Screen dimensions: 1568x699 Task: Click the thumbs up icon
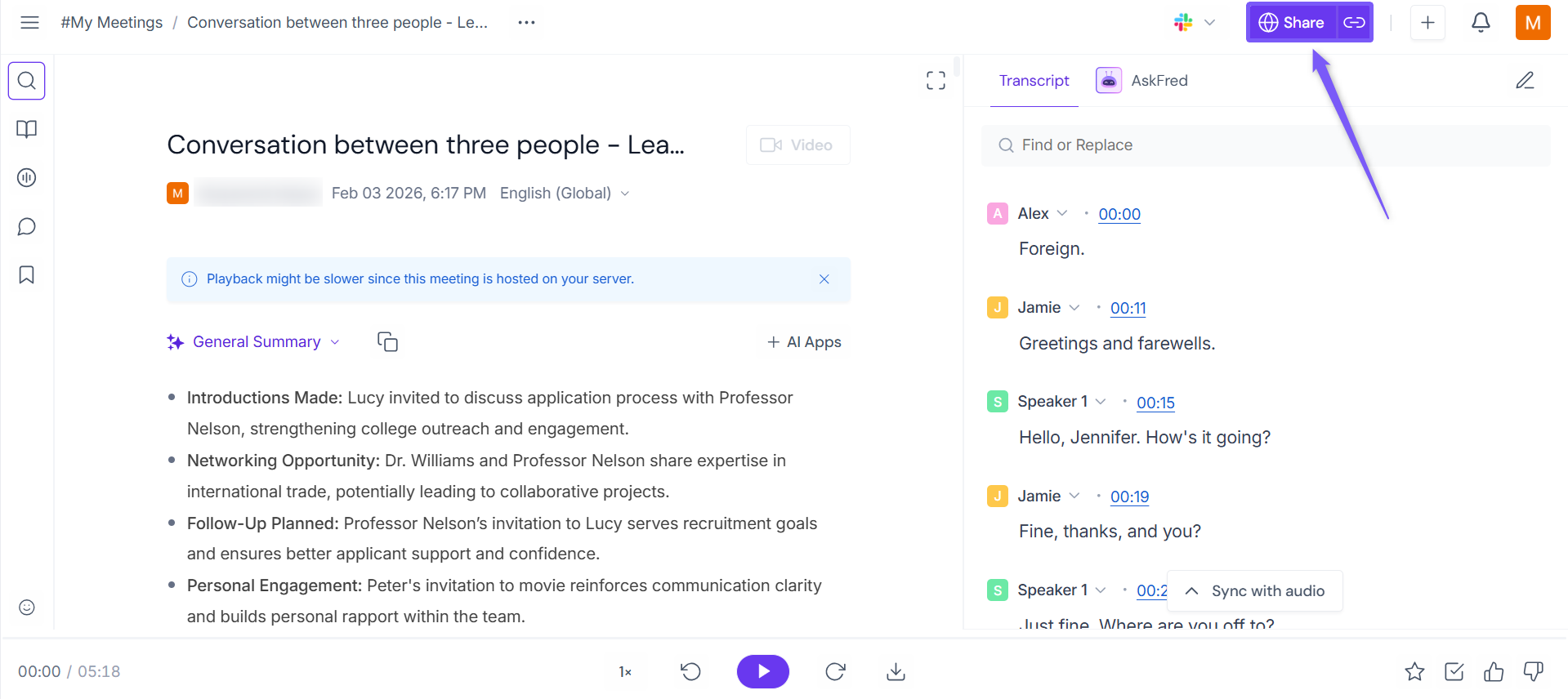(1494, 671)
